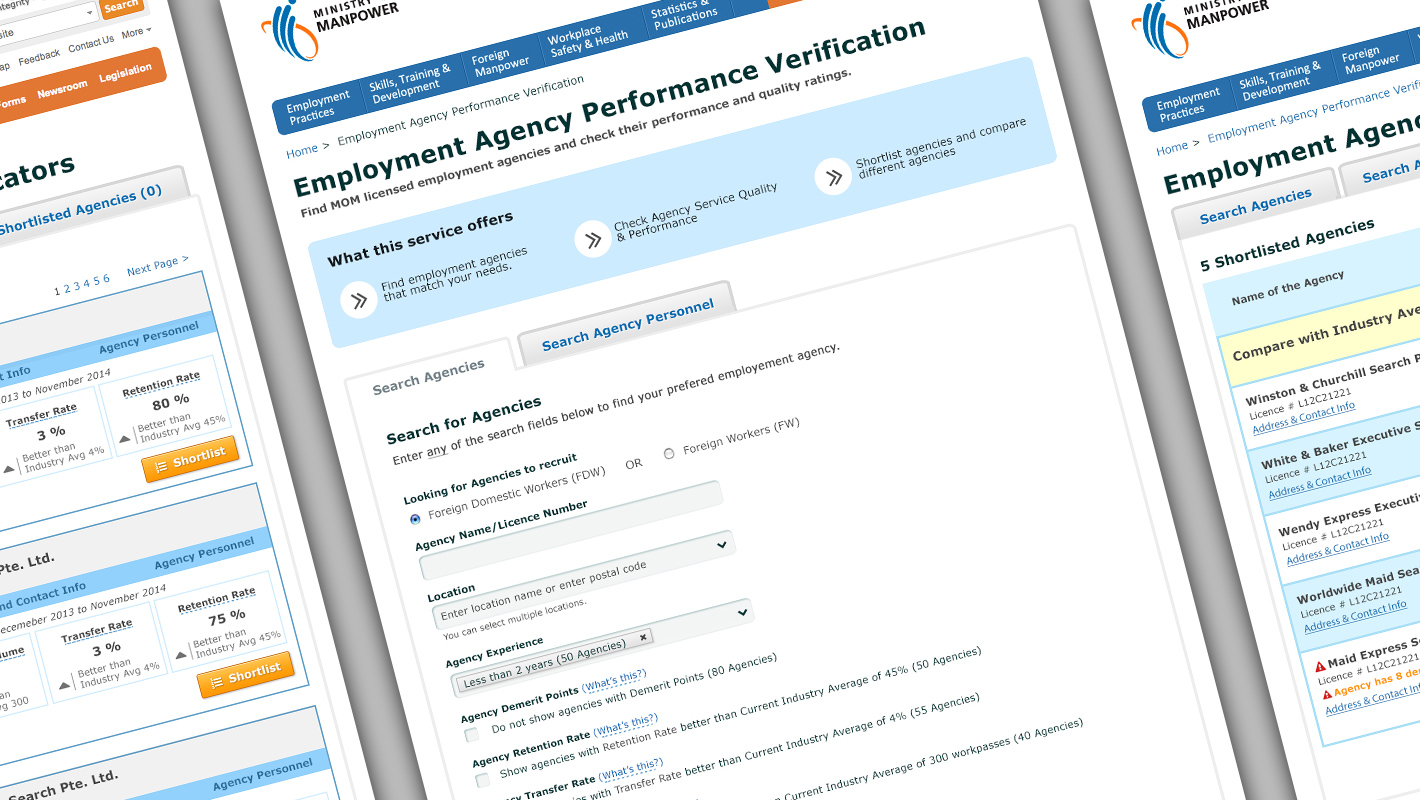Click the Search button in left page header
The image size is (1420, 800).
(121, 6)
